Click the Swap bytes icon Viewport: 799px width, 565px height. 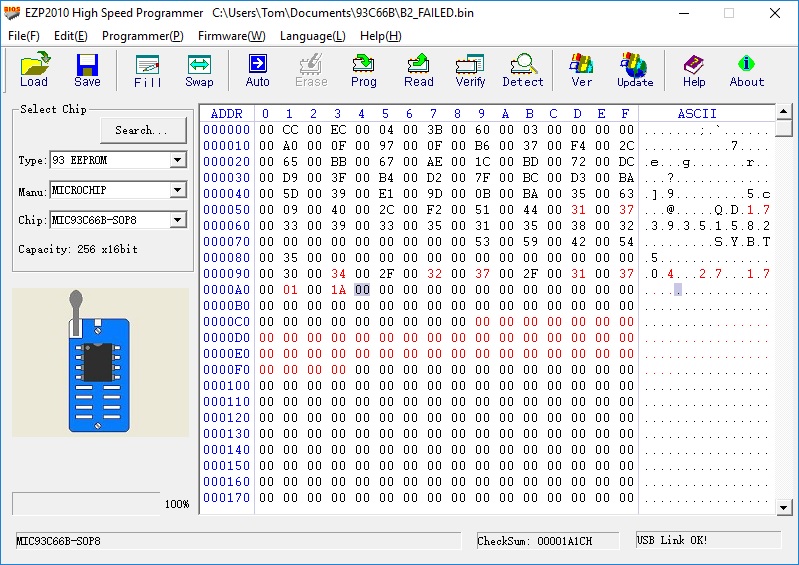(199, 69)
